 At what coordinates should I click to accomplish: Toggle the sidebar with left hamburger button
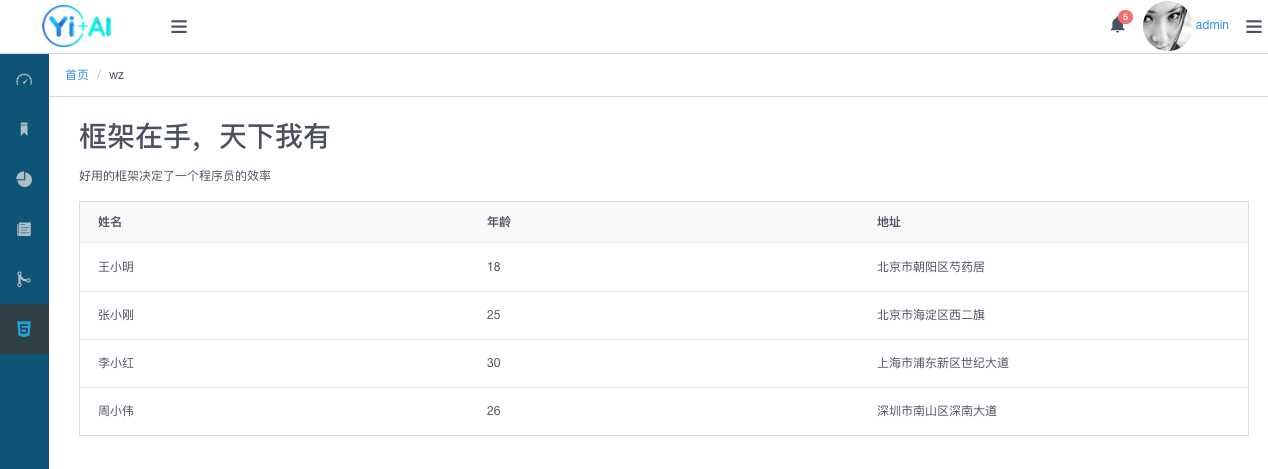179,27
